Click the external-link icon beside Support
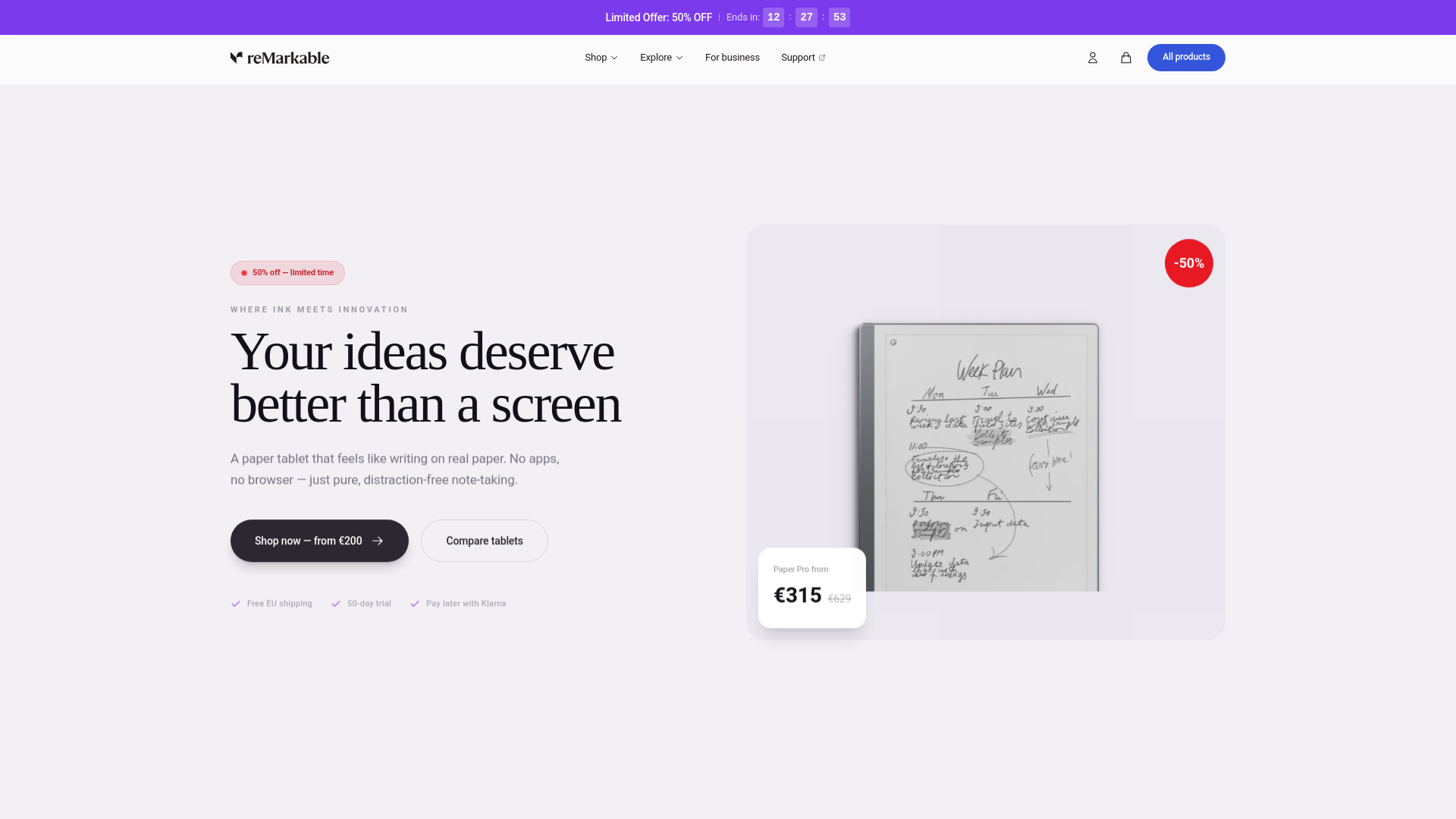This screenshot has width=1456, height=819. [x=822, y=58]
